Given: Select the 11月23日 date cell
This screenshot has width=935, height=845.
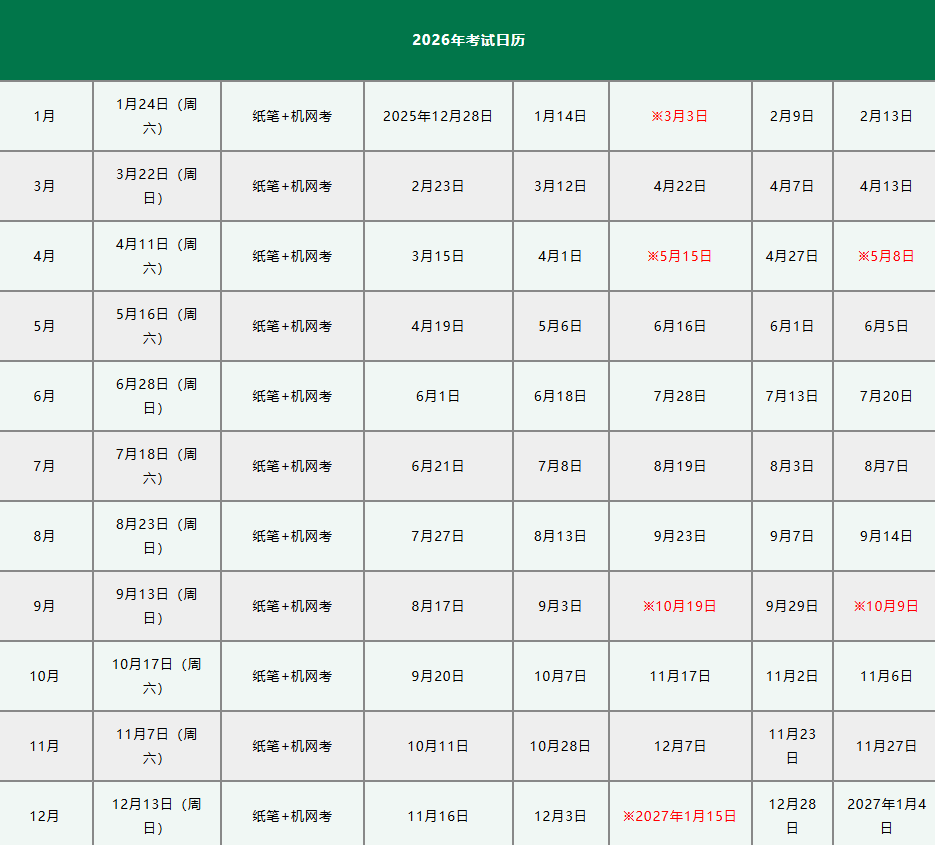Looking at the screenshot, I should pyautogui.click(x=792, y=746).
